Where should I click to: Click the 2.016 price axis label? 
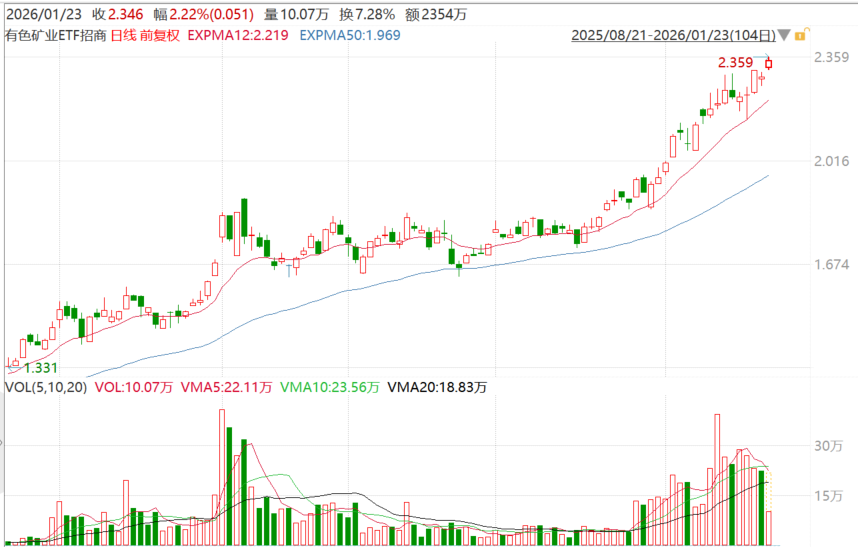[x=831, y=161]
